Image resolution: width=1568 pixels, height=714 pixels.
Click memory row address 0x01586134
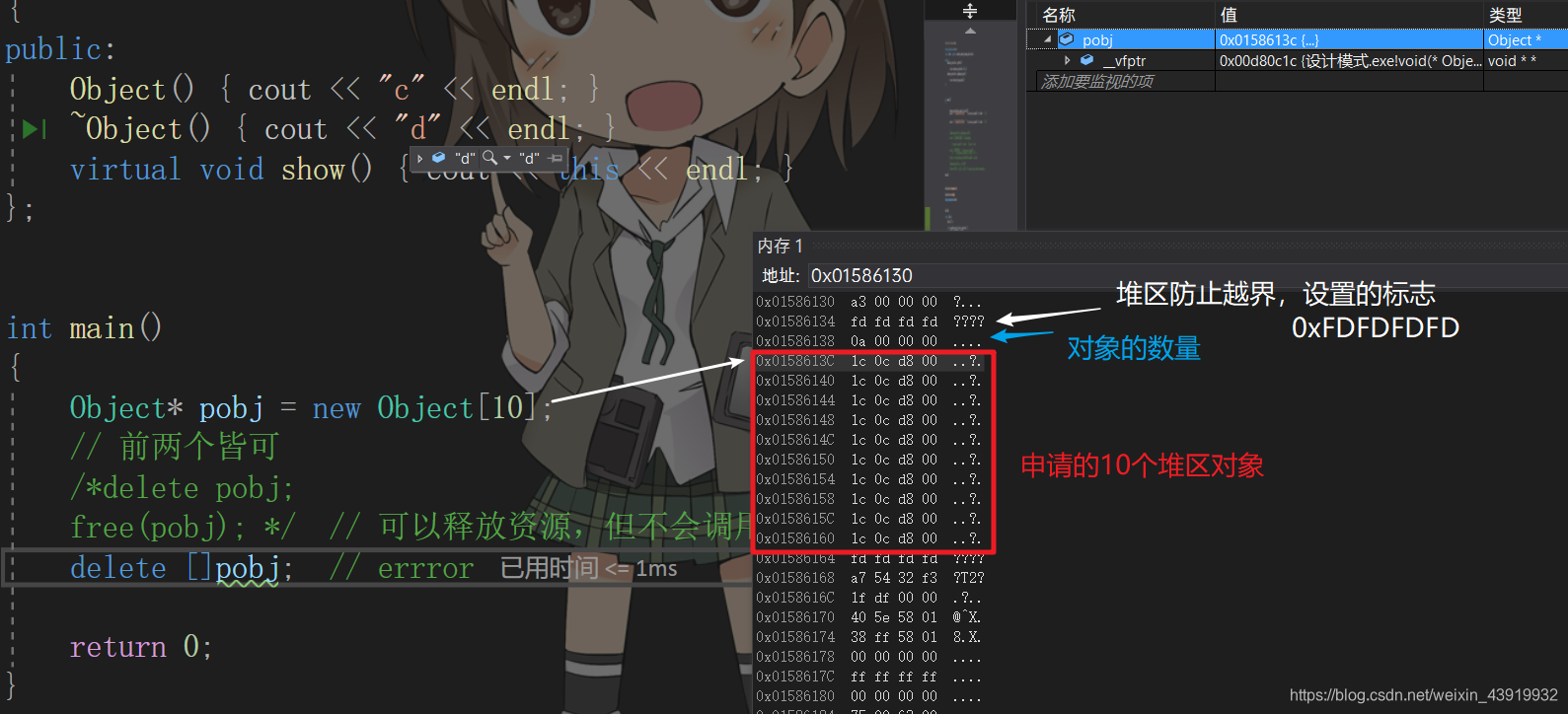(x=795, y=321)
